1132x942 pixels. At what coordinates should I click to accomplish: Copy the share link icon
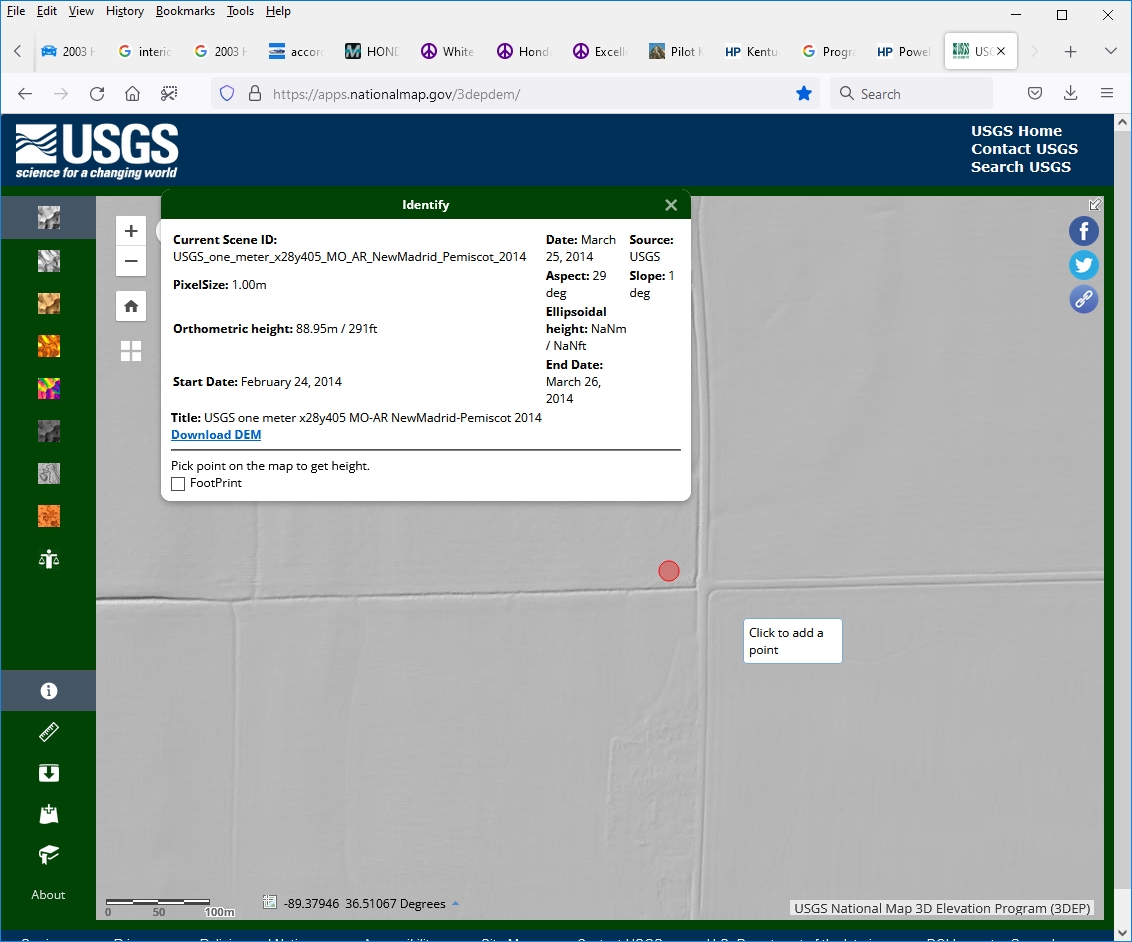point(1084,299)
